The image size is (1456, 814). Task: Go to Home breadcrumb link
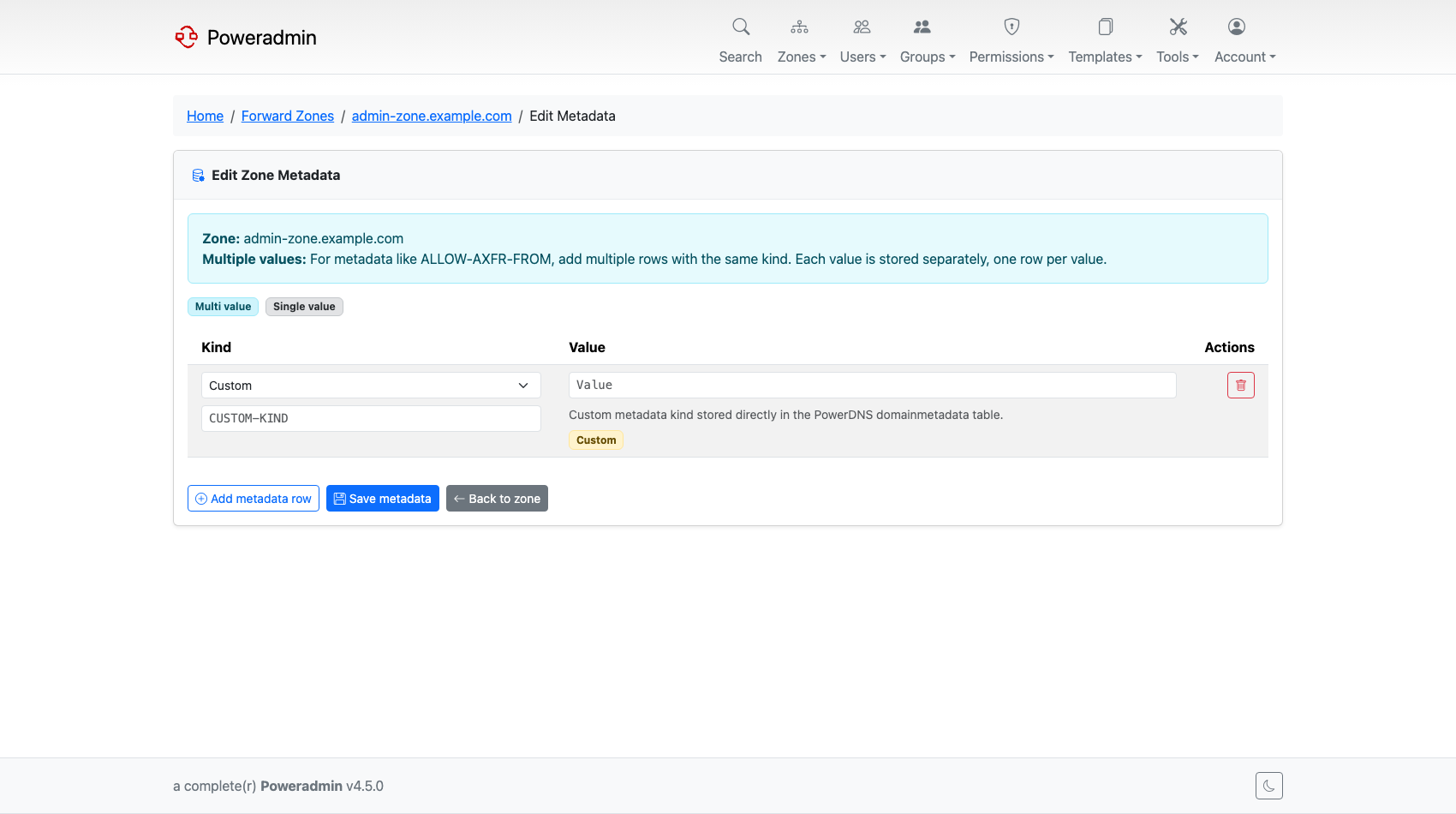(x=205, y=116)
